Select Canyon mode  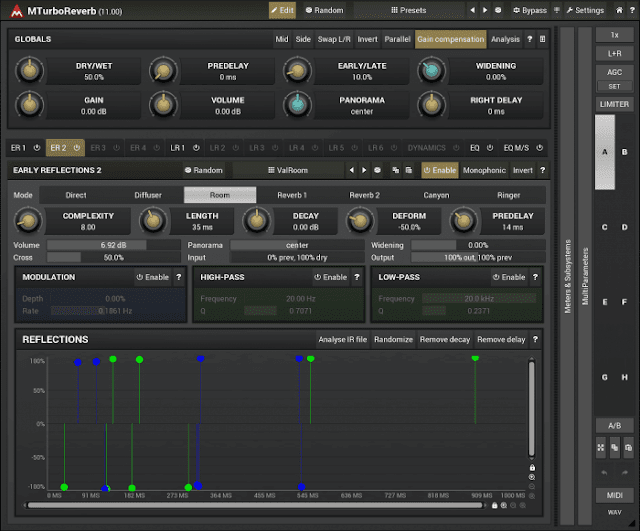pos(436,195)
